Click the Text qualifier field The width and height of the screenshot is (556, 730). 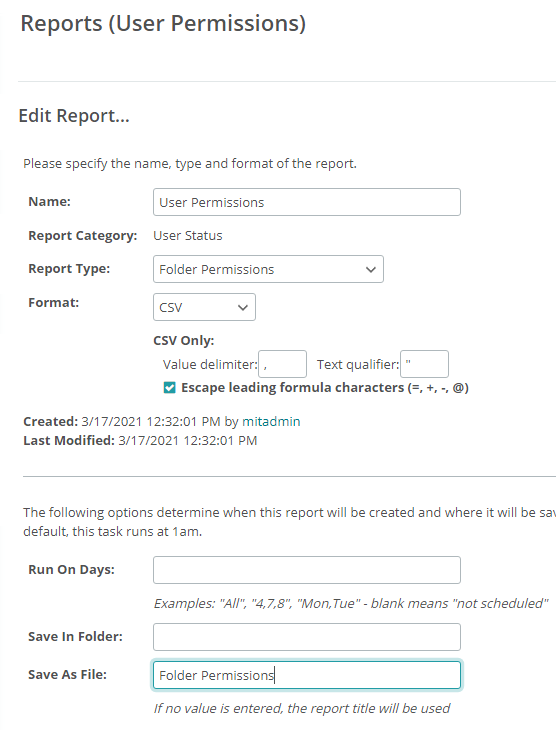click(424, 364)
